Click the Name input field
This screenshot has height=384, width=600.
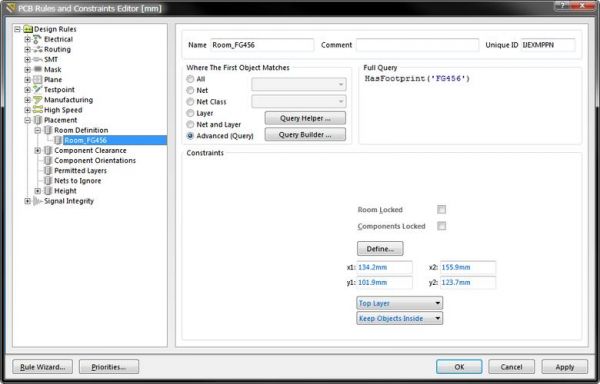pyautogui.click(x=262, y=45)
